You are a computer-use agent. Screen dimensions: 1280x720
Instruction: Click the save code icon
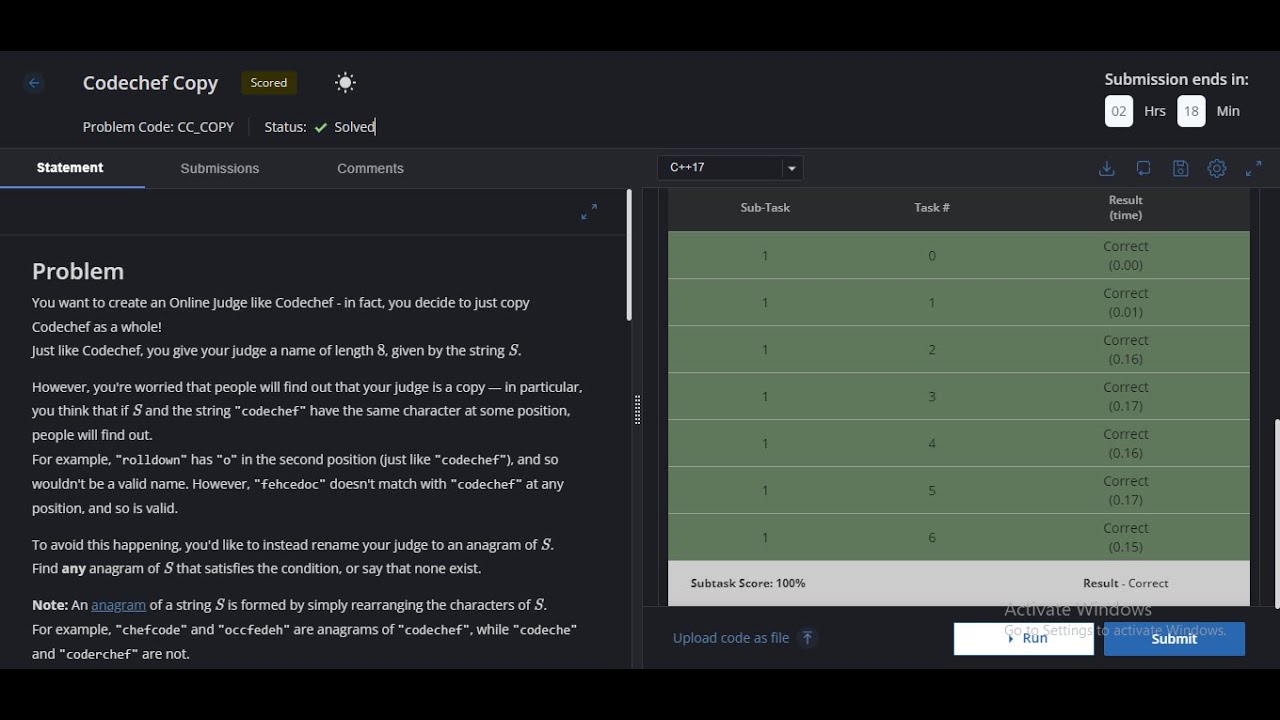[x=1180, y=168]
